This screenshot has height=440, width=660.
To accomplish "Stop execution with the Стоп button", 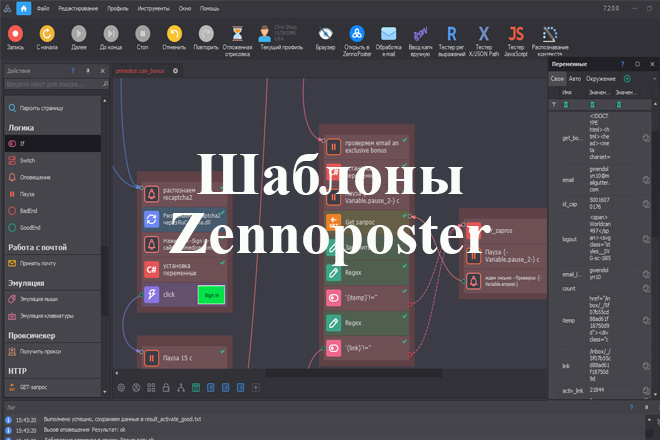I will click(143, 37).
